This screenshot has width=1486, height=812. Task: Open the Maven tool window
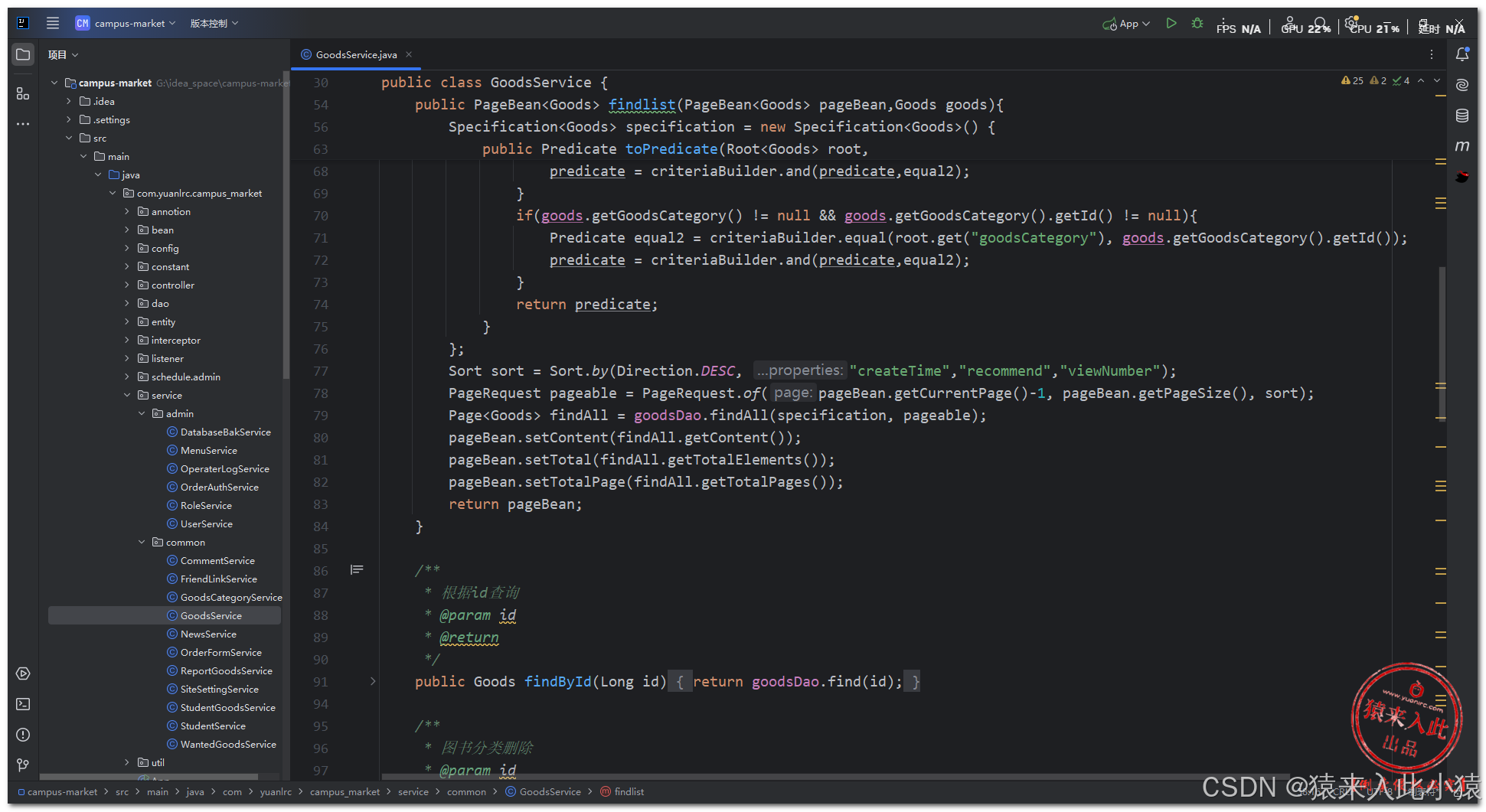(x=1462, y=146)
